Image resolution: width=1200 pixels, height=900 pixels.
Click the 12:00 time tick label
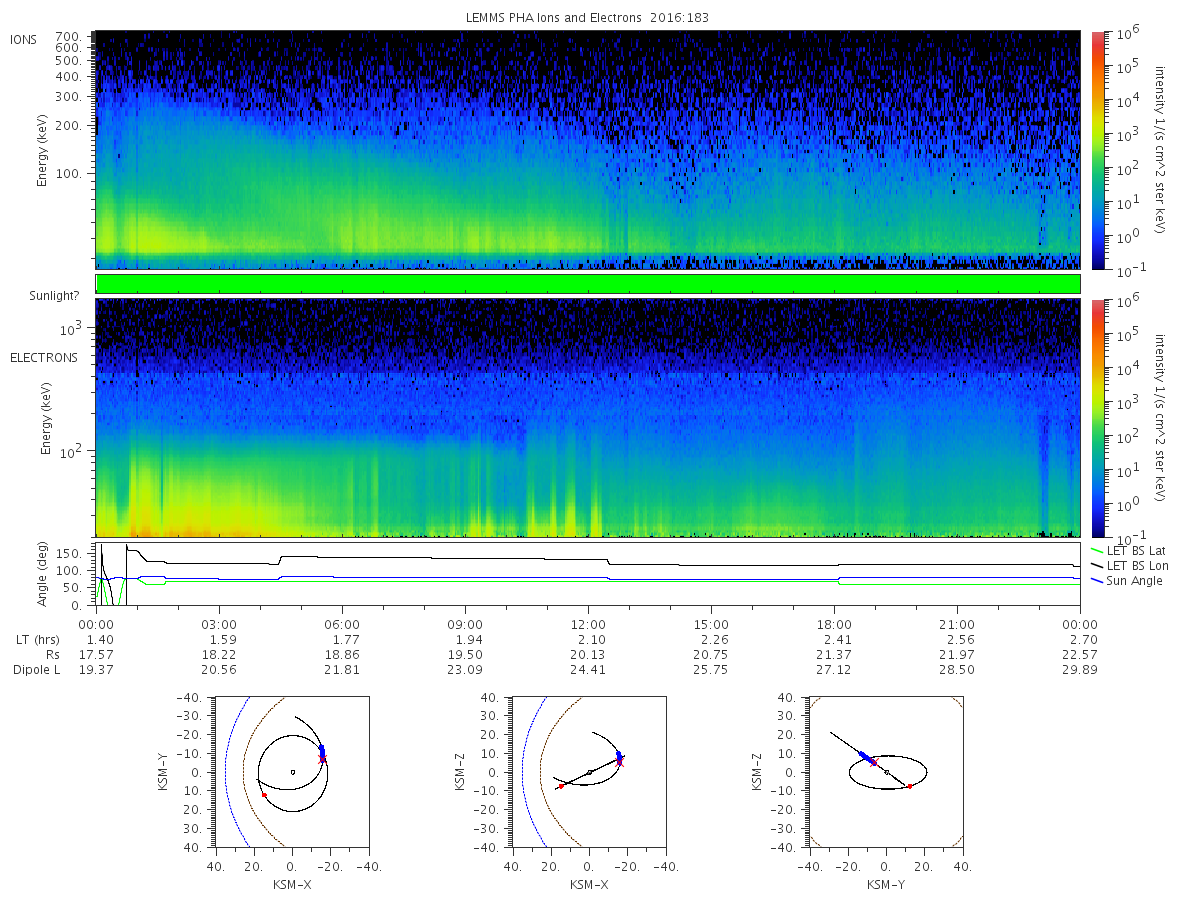pyautogui.click(x=588, y=625)
